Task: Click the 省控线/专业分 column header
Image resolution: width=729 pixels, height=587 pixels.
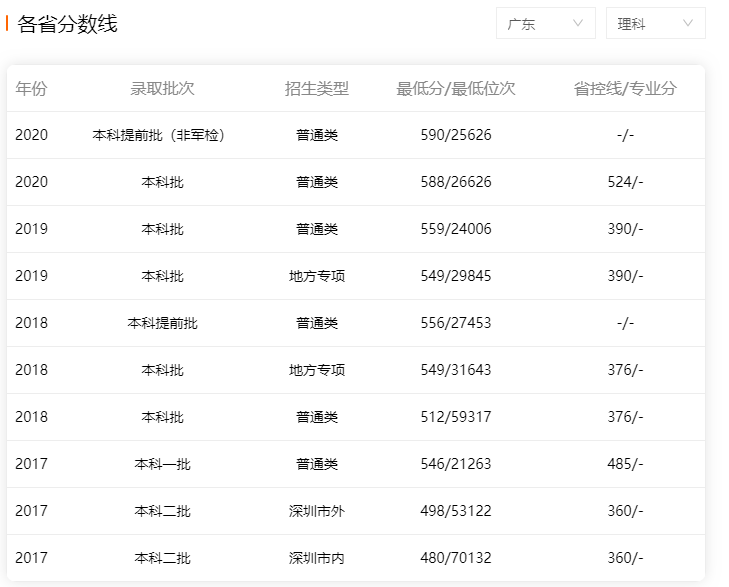Action: coord(625,88)
